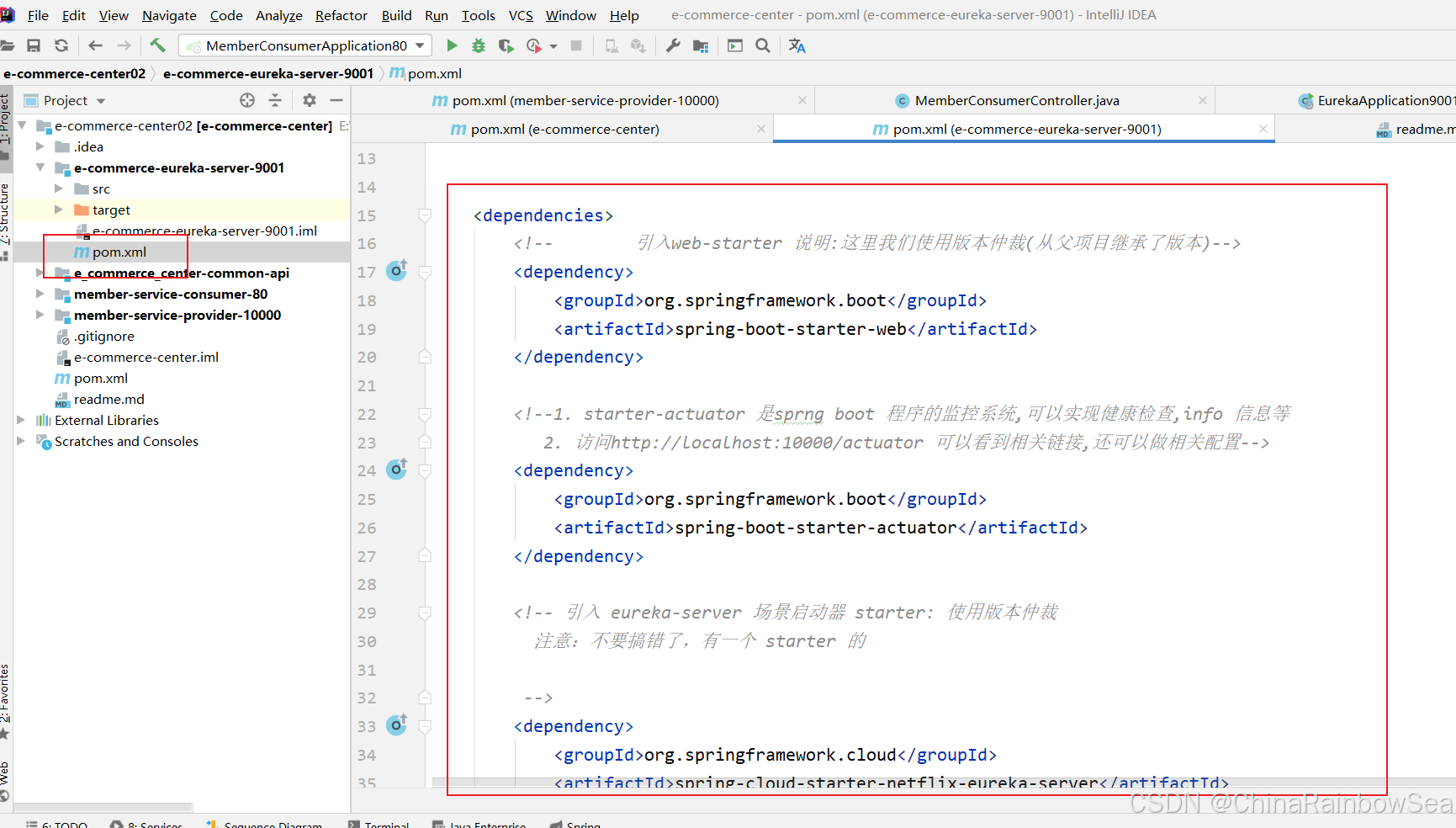
Task: Select pom.xml under eureka-server-9001 in tree
Action: 119,252
